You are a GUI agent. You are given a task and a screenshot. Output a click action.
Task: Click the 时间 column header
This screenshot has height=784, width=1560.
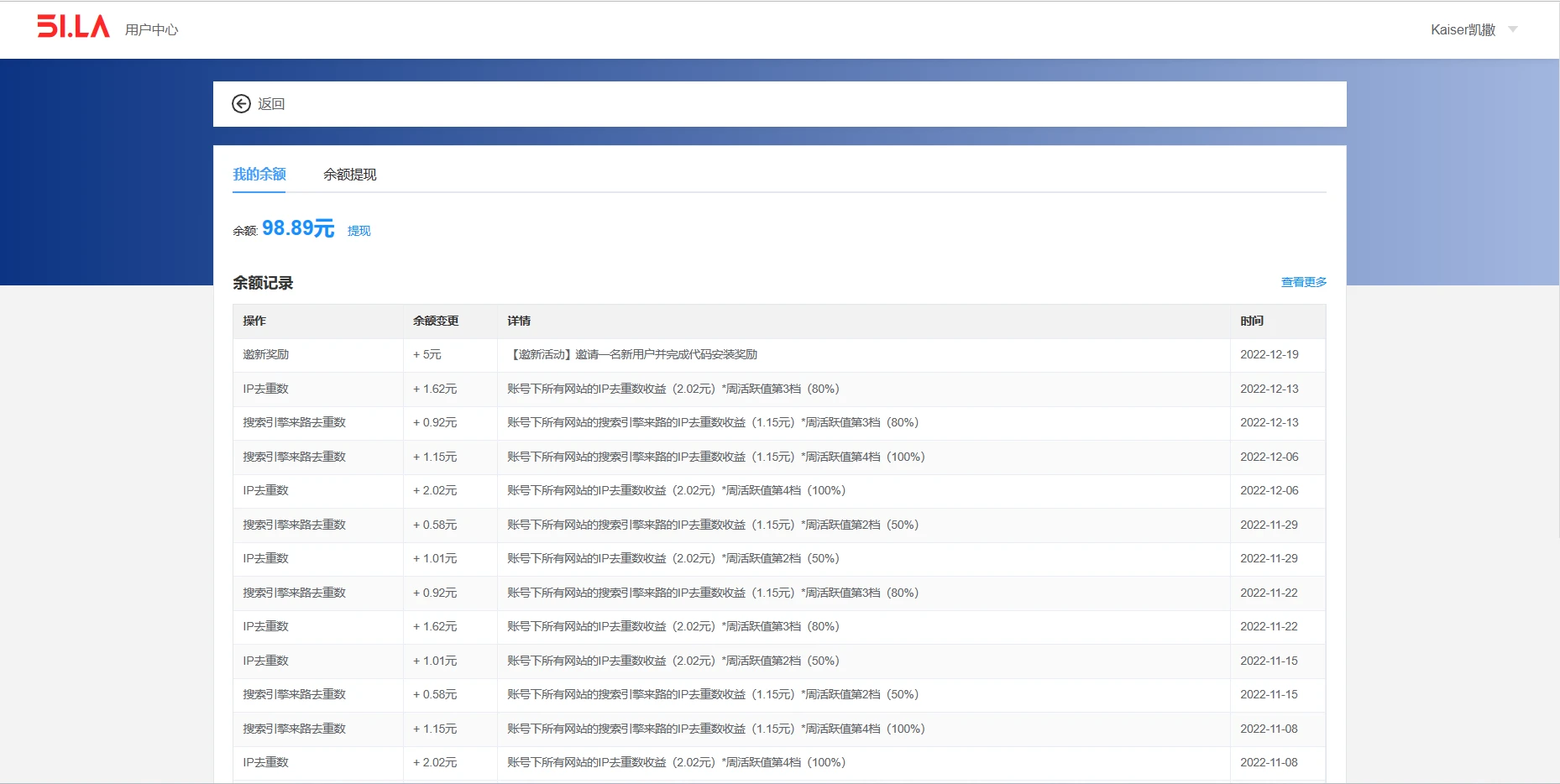click(1252, 321)
